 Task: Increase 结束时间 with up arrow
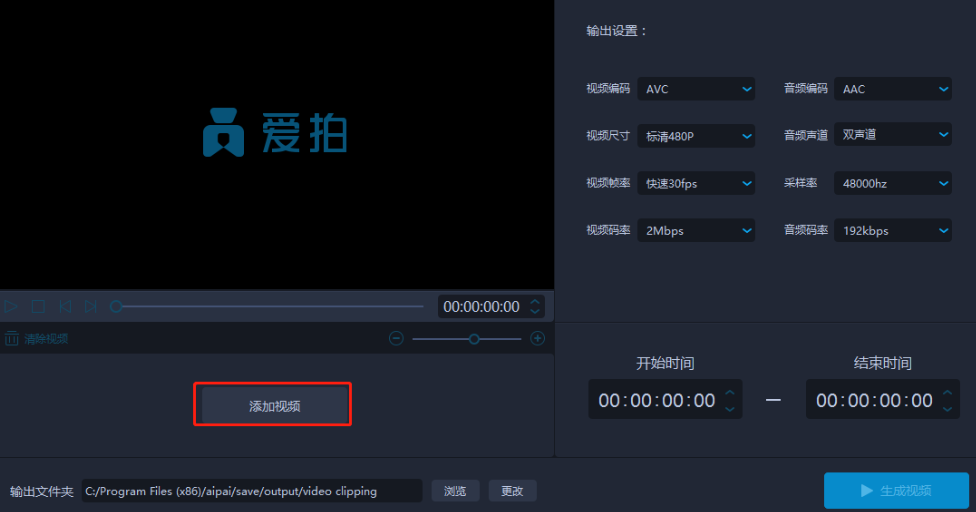(947, 393)
